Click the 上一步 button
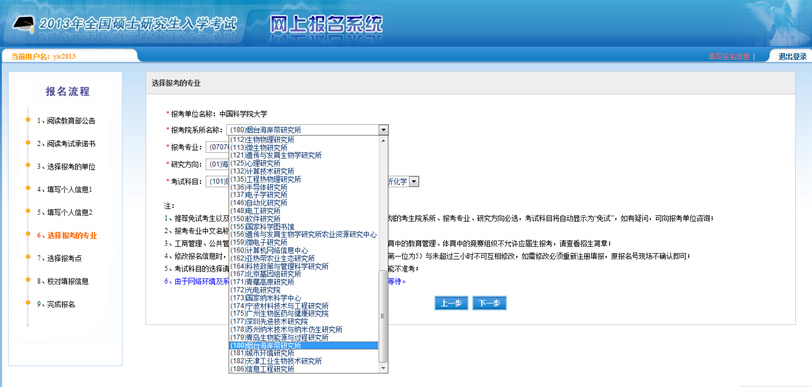812x387 pixels. point(451,304)
